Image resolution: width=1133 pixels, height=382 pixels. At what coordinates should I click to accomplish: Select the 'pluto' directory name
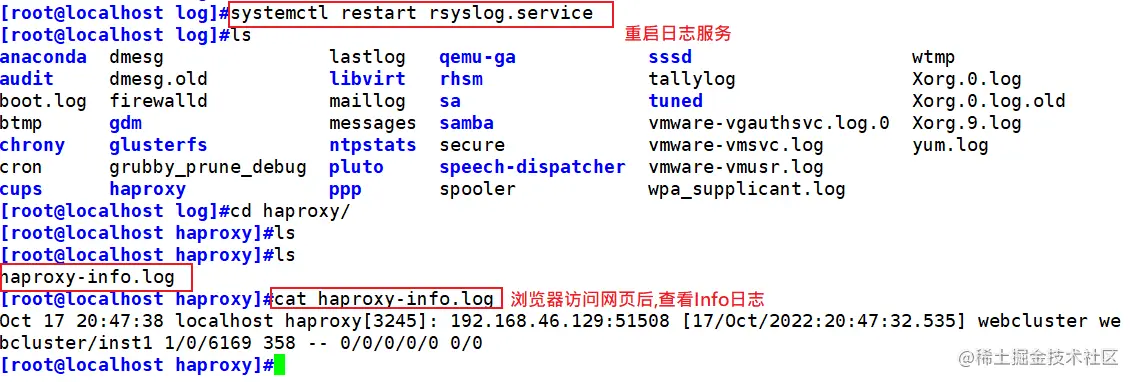[356, 168]
